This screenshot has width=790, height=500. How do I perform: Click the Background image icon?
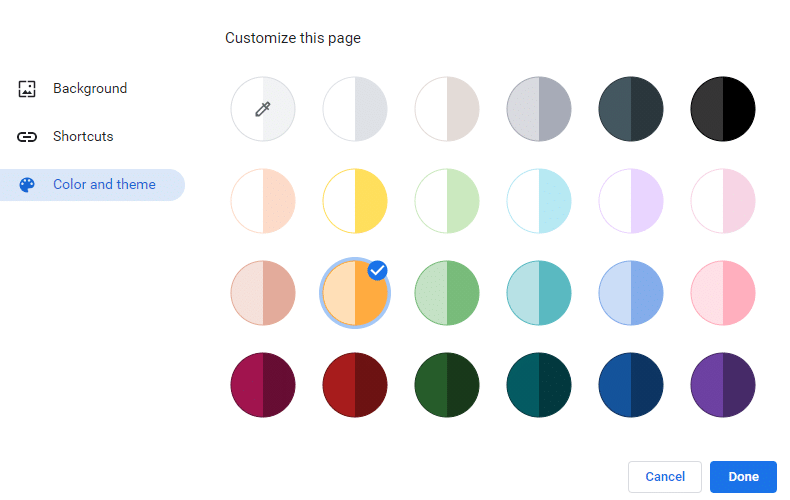click(27, 89)
